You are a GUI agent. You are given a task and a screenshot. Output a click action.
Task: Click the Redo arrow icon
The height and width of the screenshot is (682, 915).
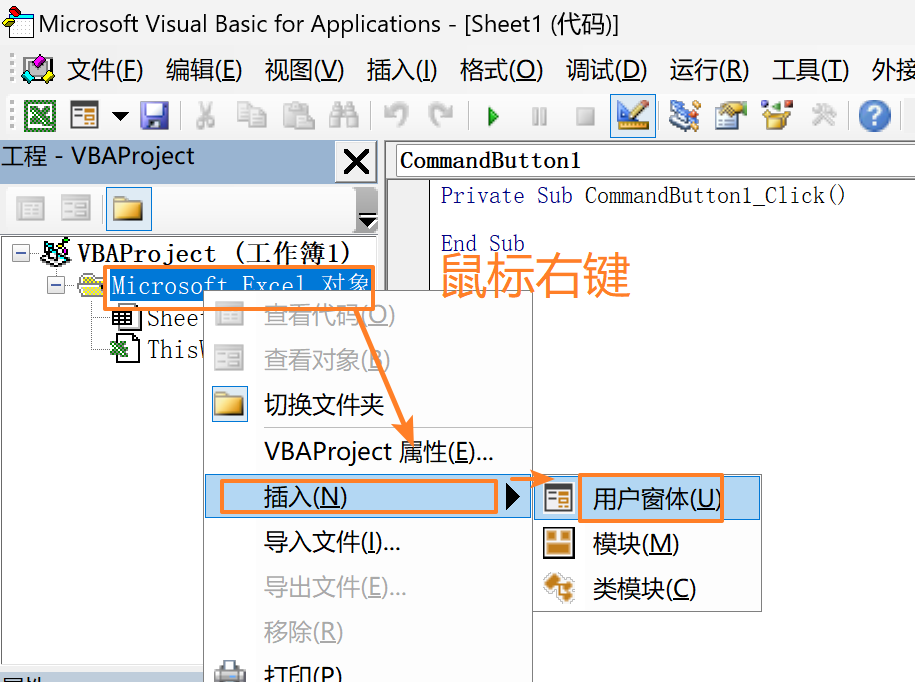coord(441,116)
